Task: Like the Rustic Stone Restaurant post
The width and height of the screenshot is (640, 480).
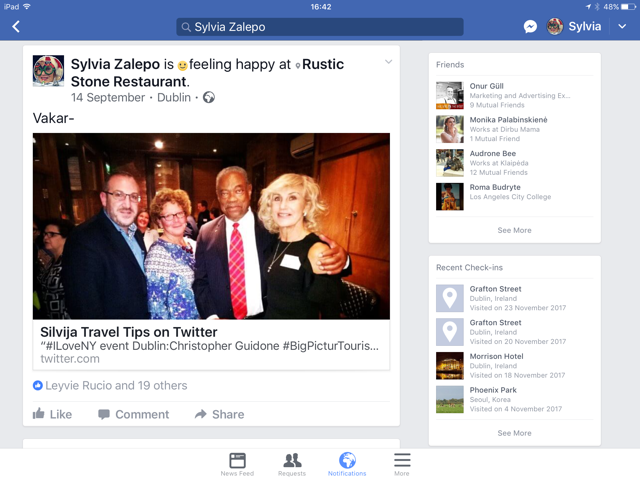Action: pos(52,414)
